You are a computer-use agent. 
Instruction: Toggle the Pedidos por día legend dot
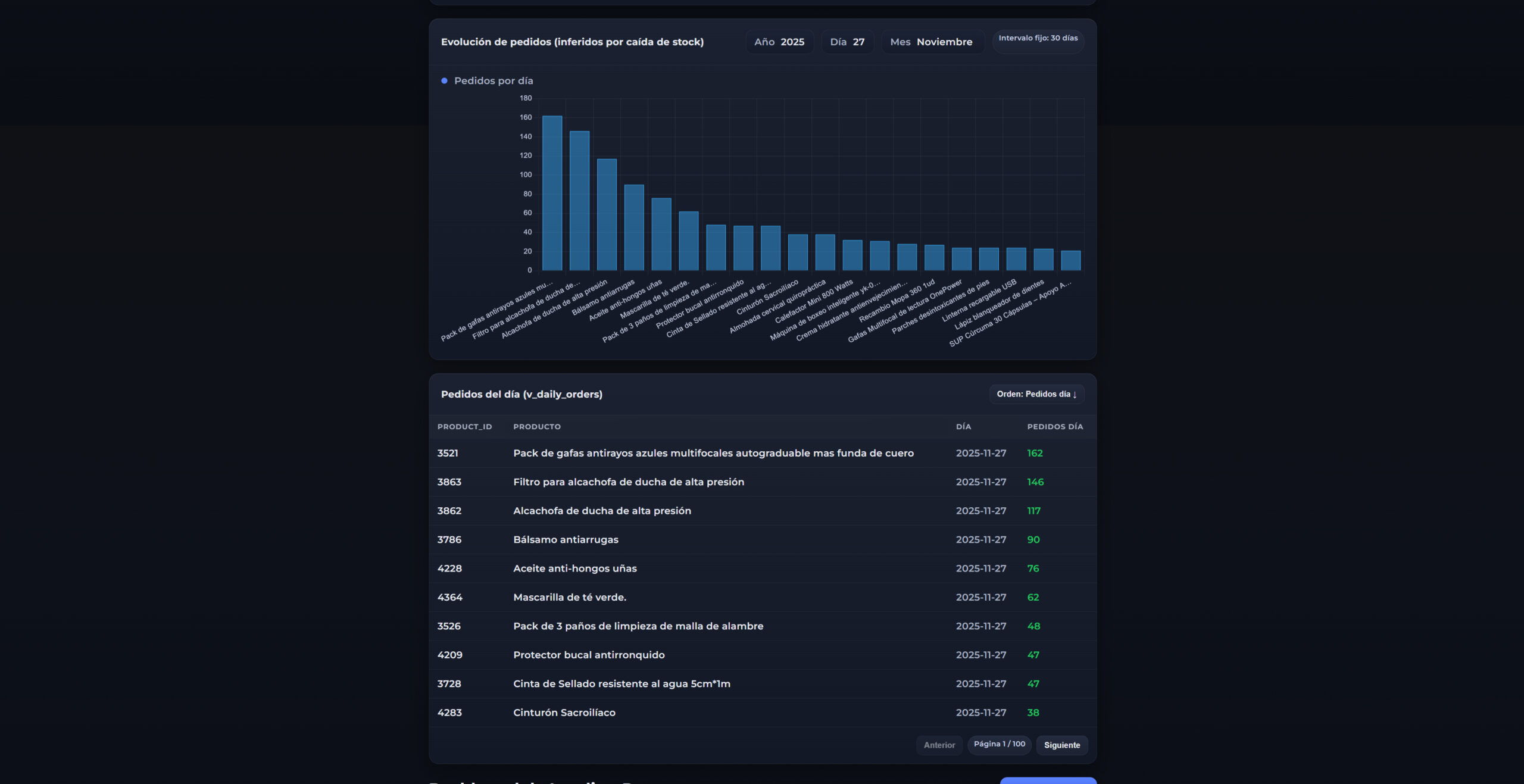click(444, 81)
